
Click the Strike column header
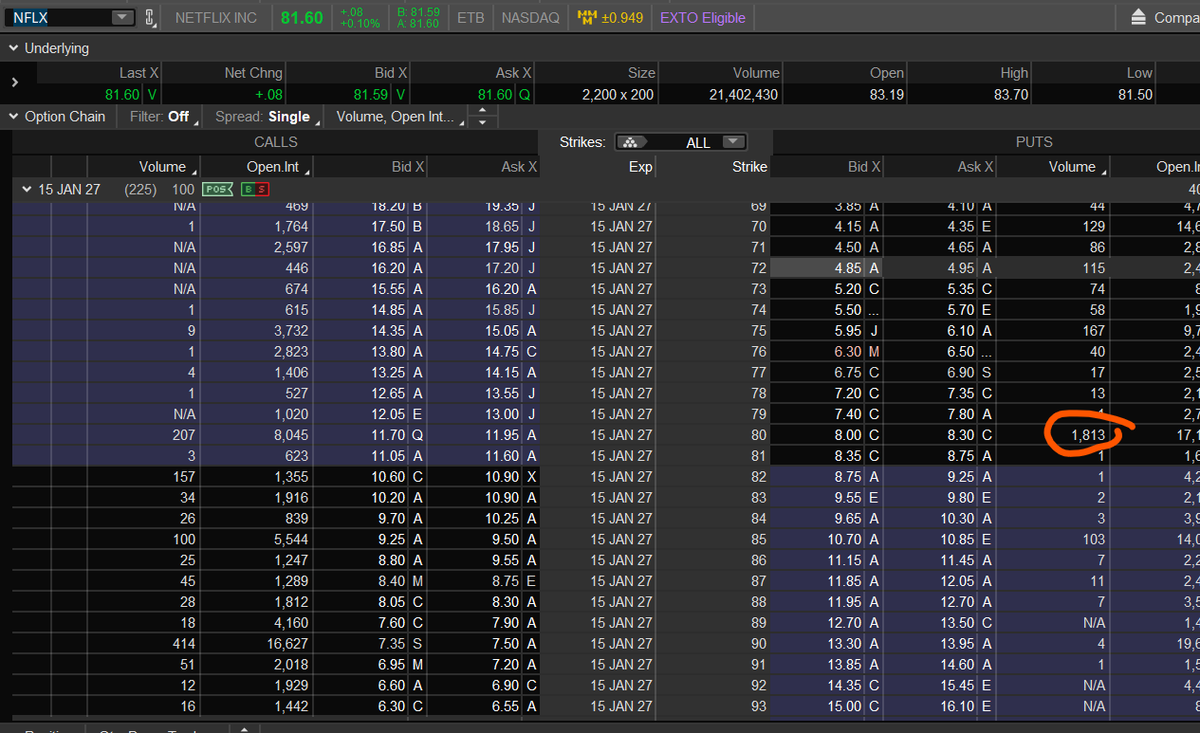[x=749, y=167]
